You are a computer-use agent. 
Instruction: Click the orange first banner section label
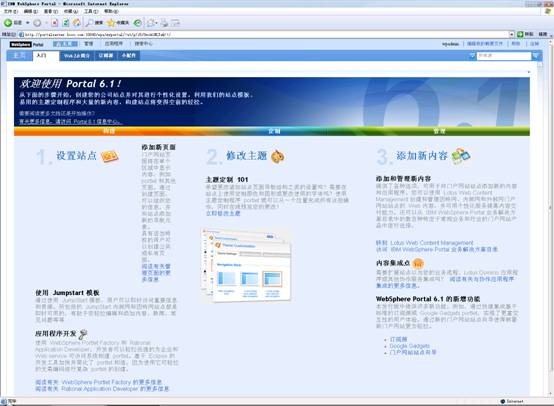coord(109,131)
